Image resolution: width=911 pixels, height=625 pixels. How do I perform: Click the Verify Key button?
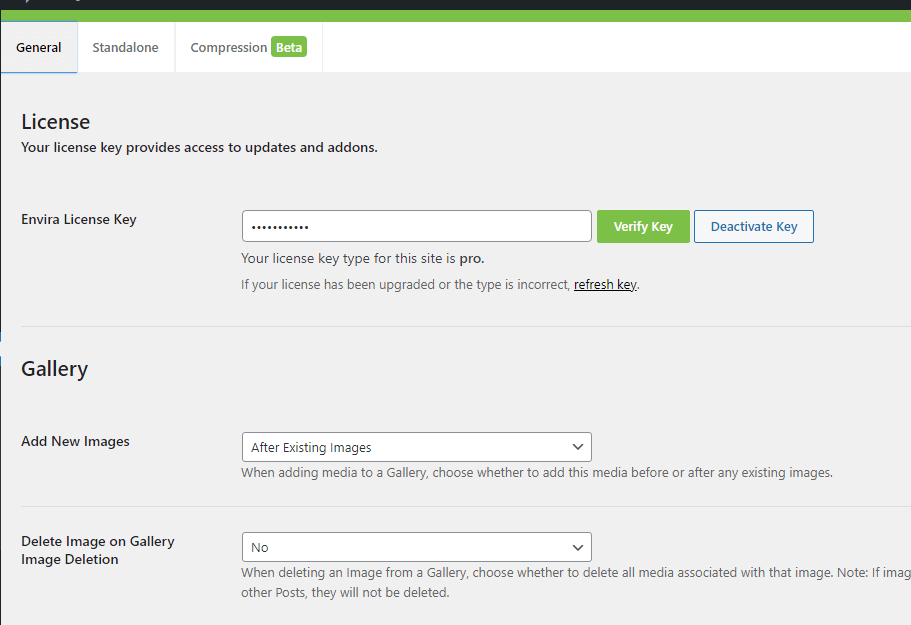643,226
